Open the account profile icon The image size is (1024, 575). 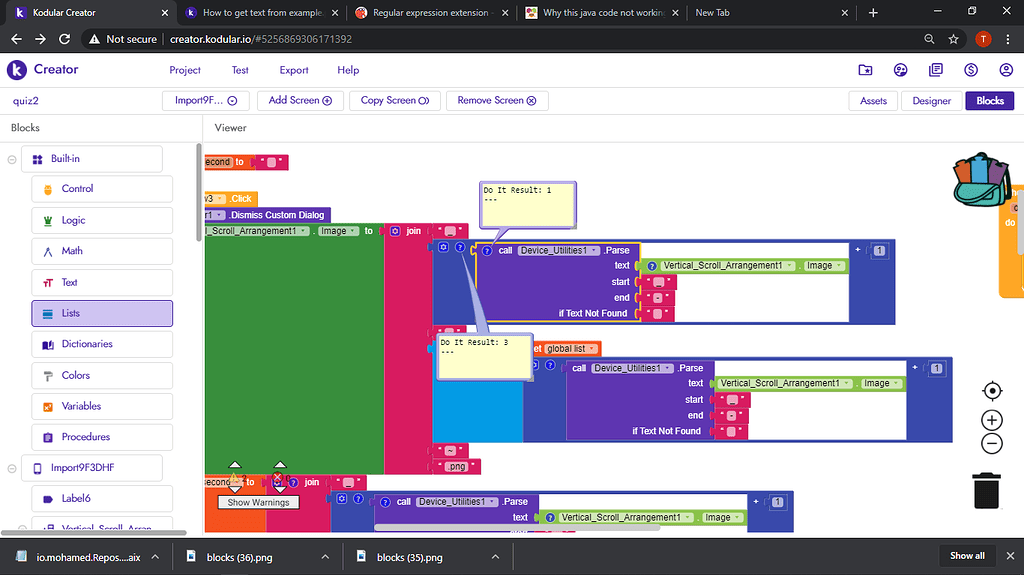tap(1006, 70)
